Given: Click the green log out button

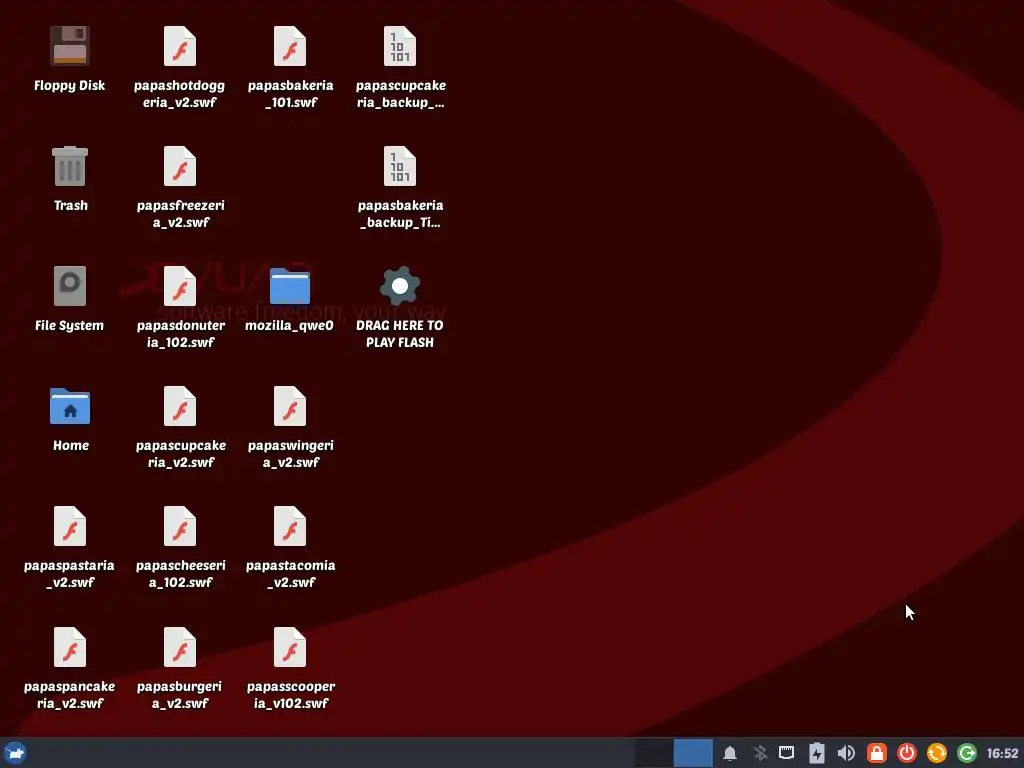Looking at the screenshot, I should click(x=967, y=754).
